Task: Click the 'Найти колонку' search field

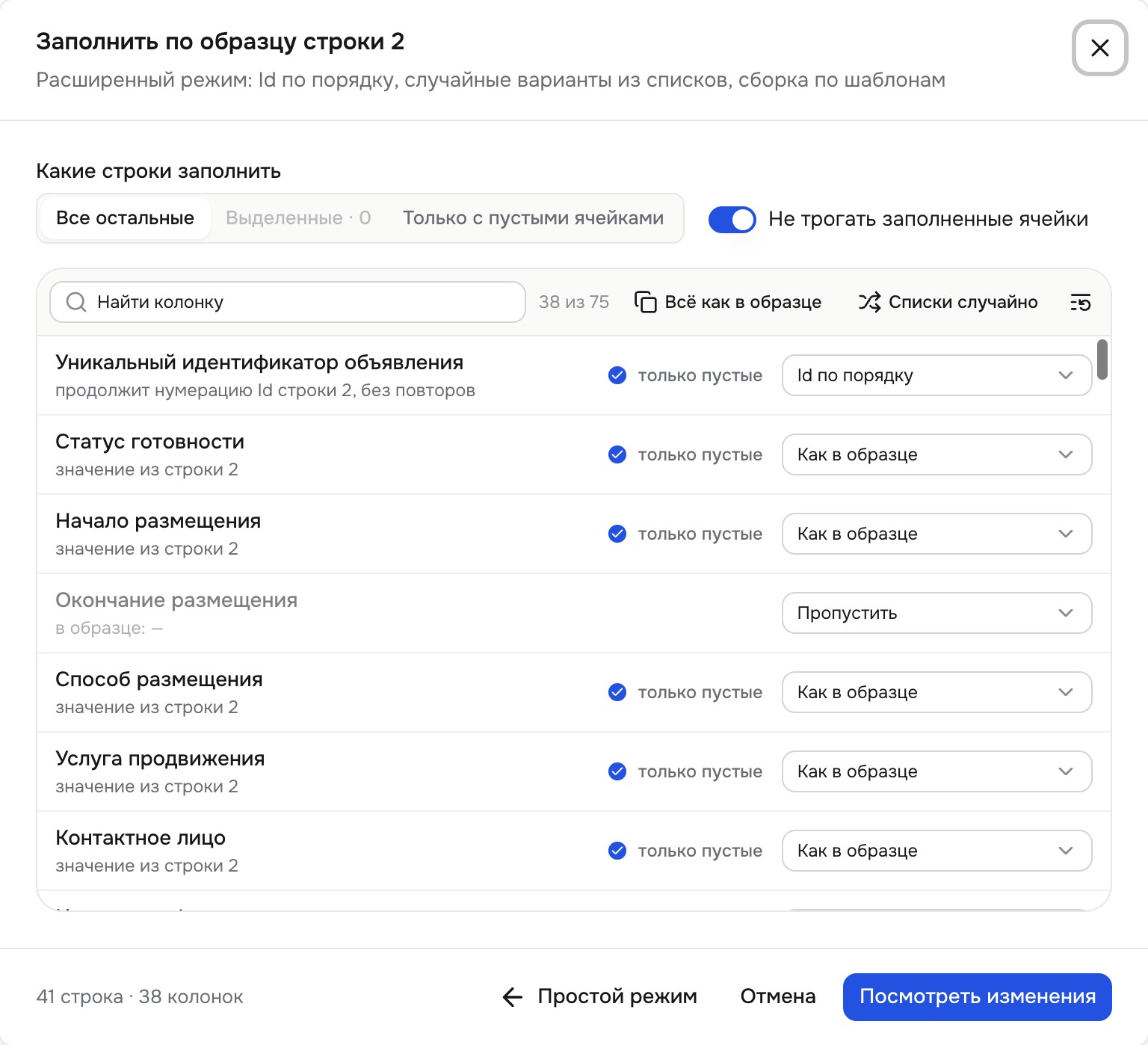Action: (288, 302)
